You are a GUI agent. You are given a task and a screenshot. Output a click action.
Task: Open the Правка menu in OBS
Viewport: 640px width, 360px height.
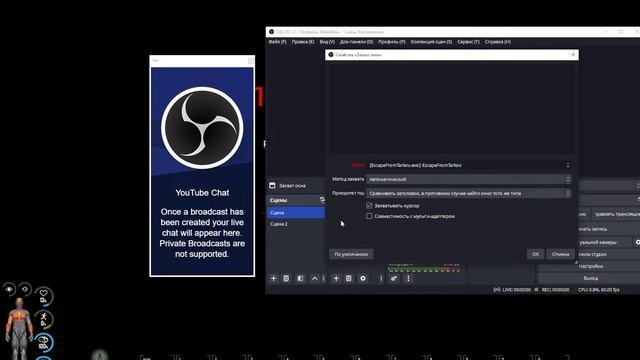point(303,42)
